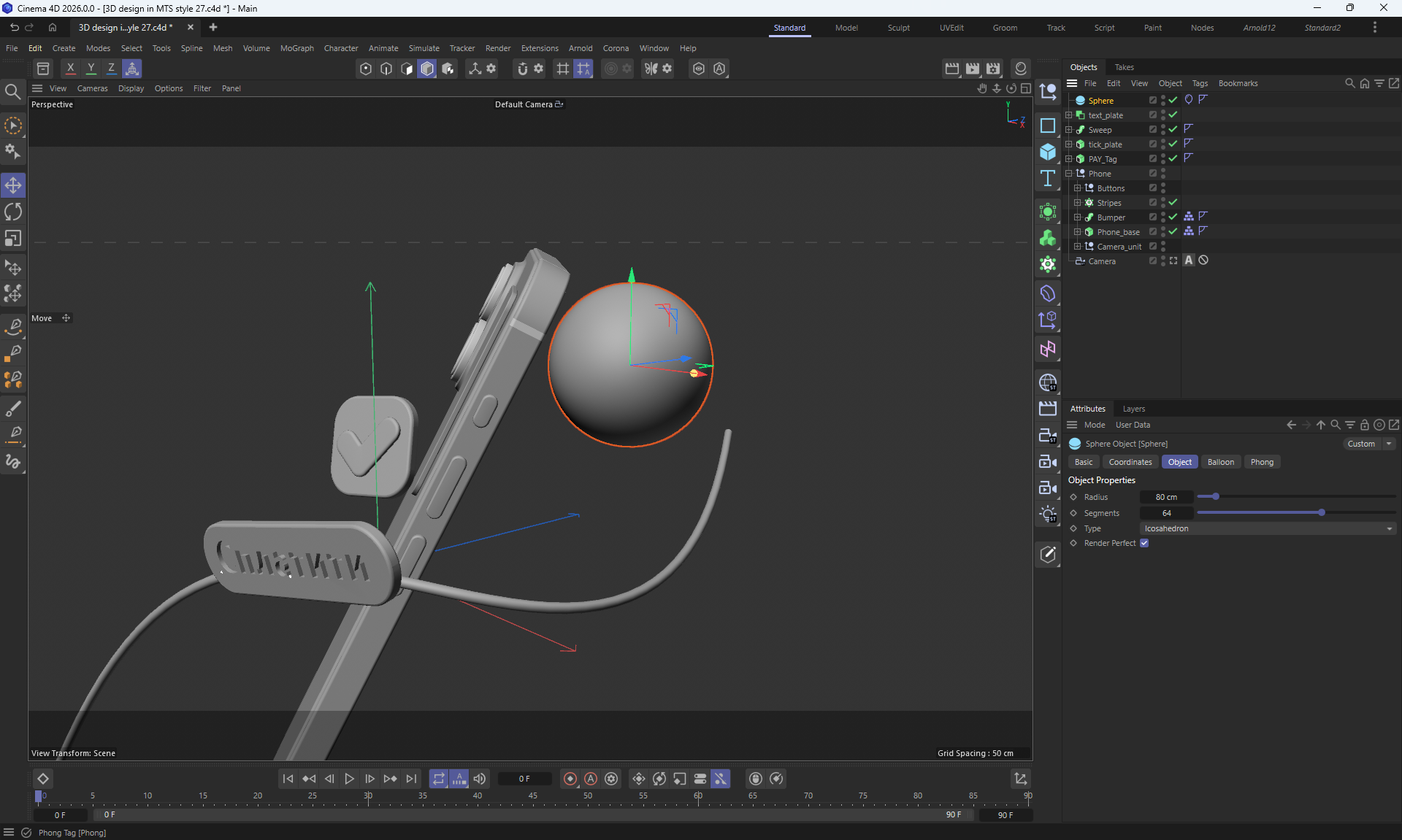Screen dimensions: 1402x840
Task: Click the Text spline tool icon
Action: (x=1048, y=179)
